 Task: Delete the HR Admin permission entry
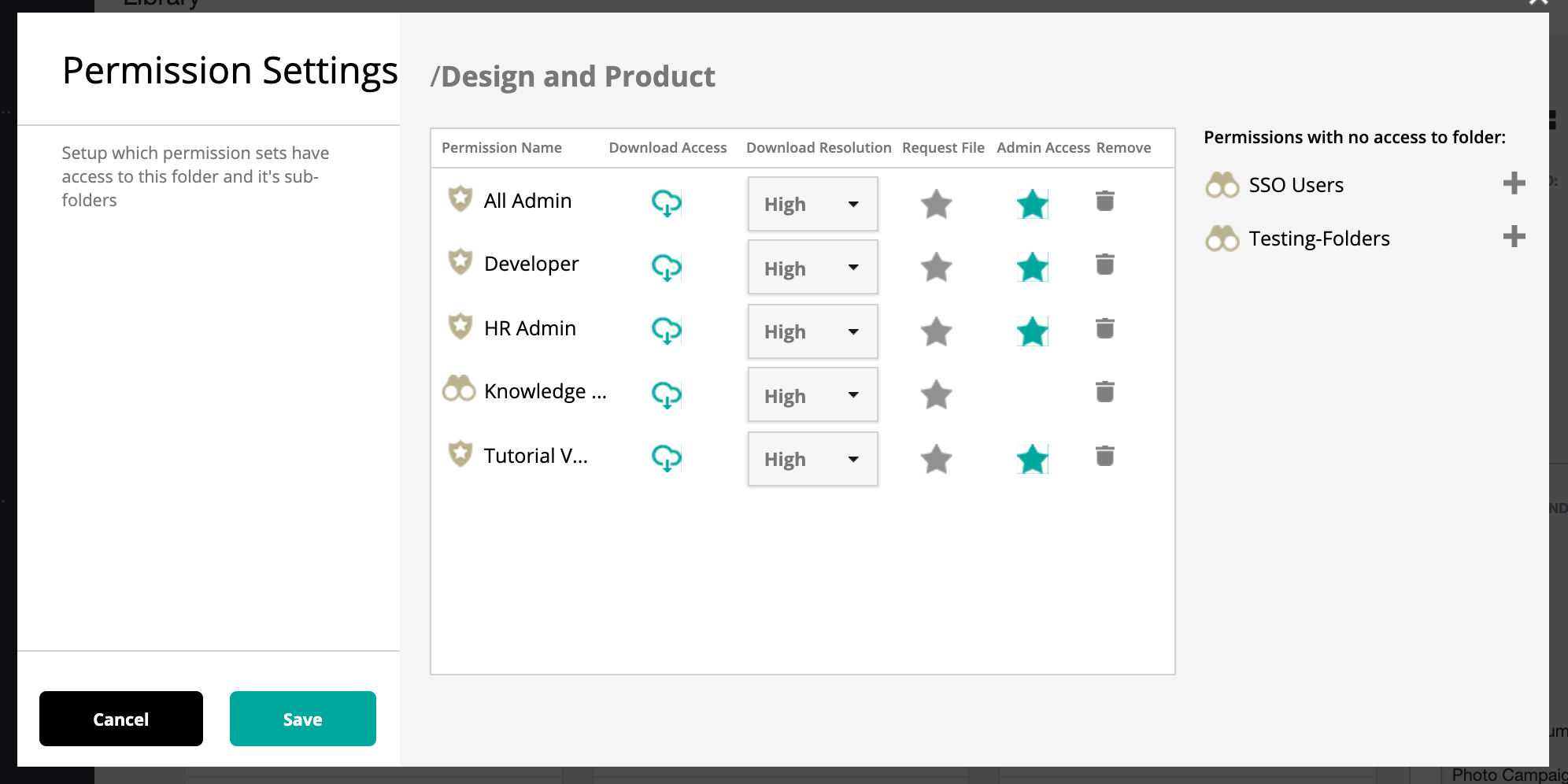(x=1104, y=328)
